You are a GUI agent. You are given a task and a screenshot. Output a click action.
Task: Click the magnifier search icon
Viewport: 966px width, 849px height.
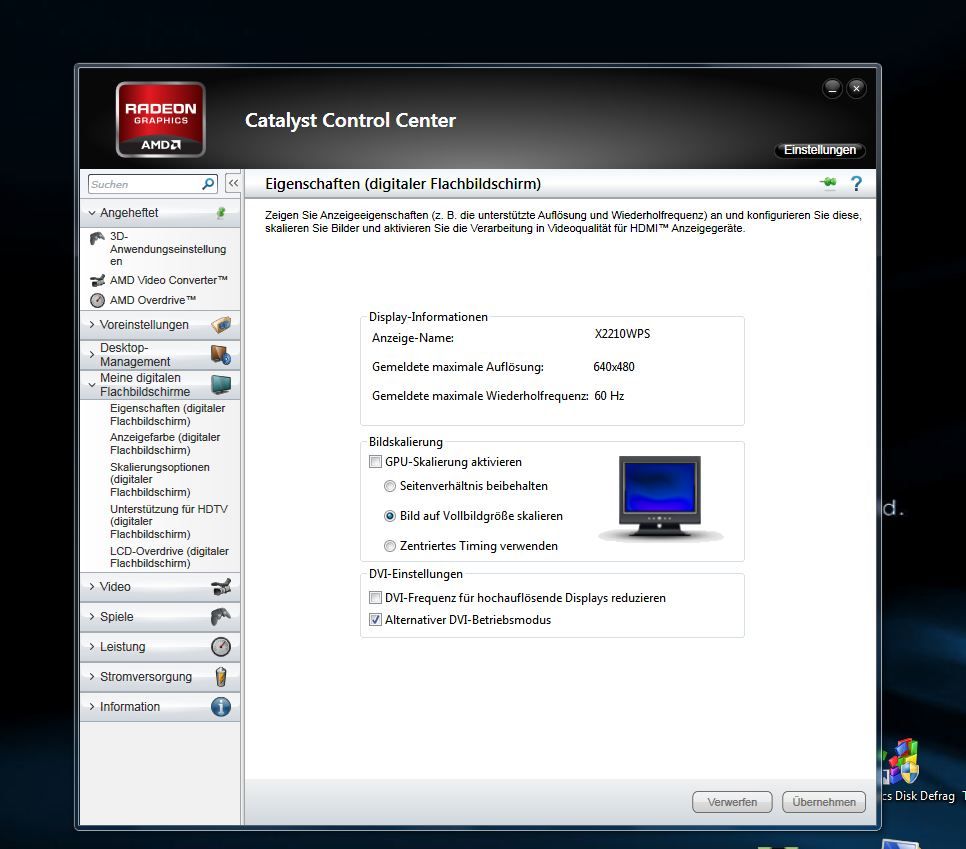208,184
